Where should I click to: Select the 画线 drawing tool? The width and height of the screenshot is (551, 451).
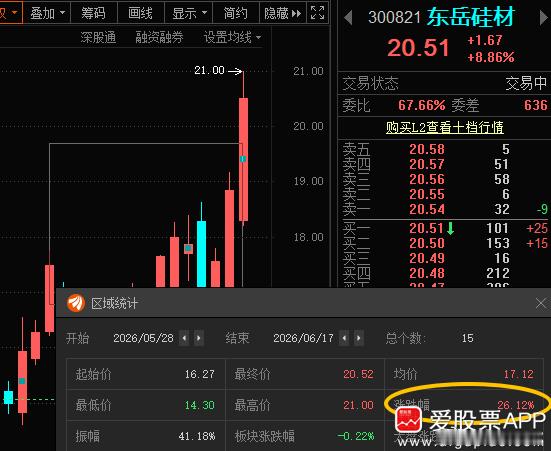coord(141,13)
